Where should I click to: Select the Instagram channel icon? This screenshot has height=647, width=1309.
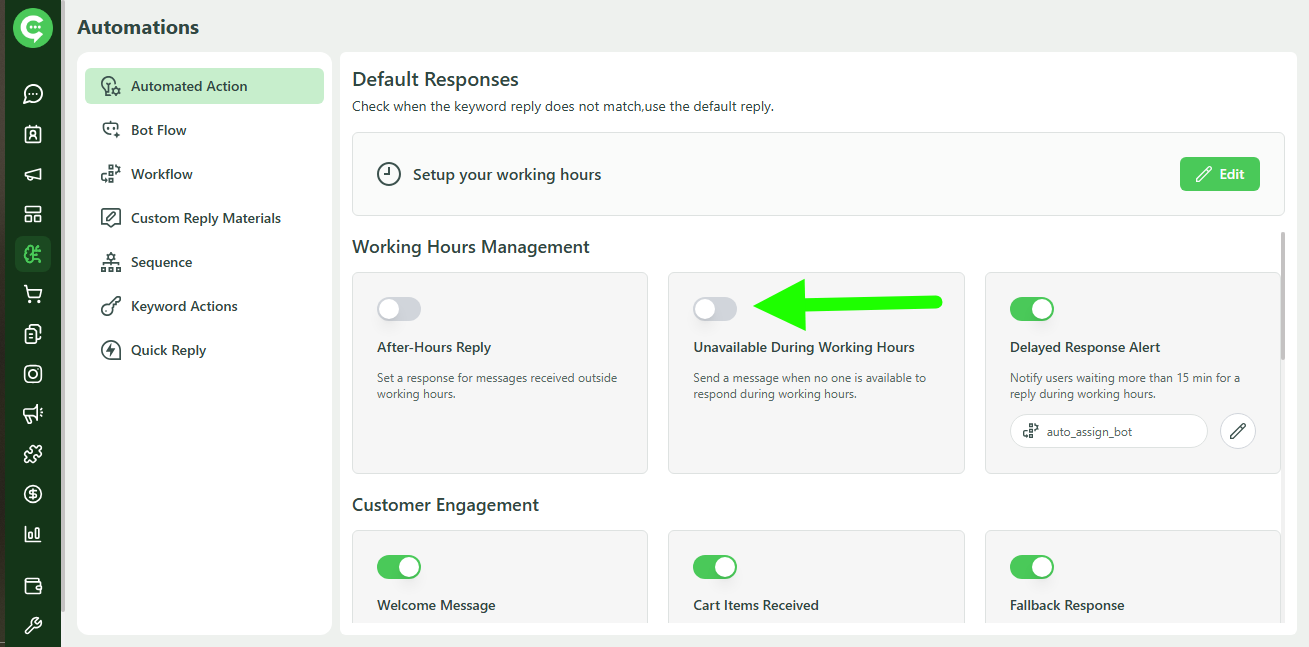click(32, 373)
